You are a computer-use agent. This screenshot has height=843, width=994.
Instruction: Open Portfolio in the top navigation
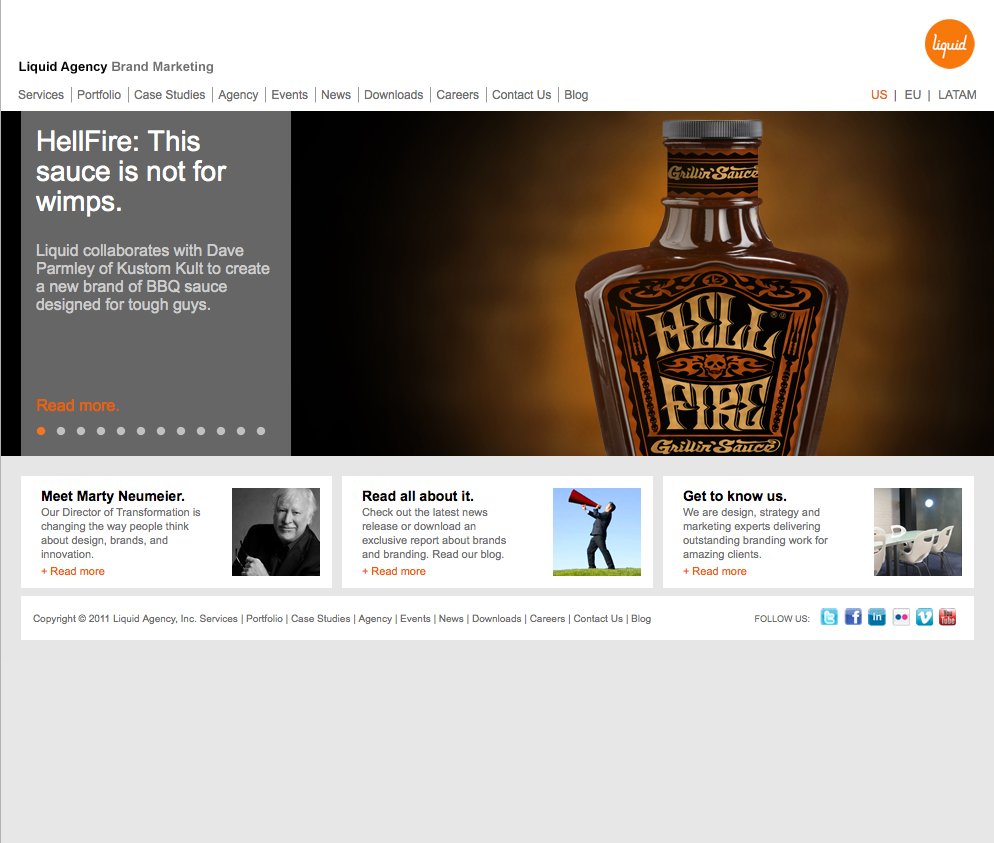tap(99, 94)
